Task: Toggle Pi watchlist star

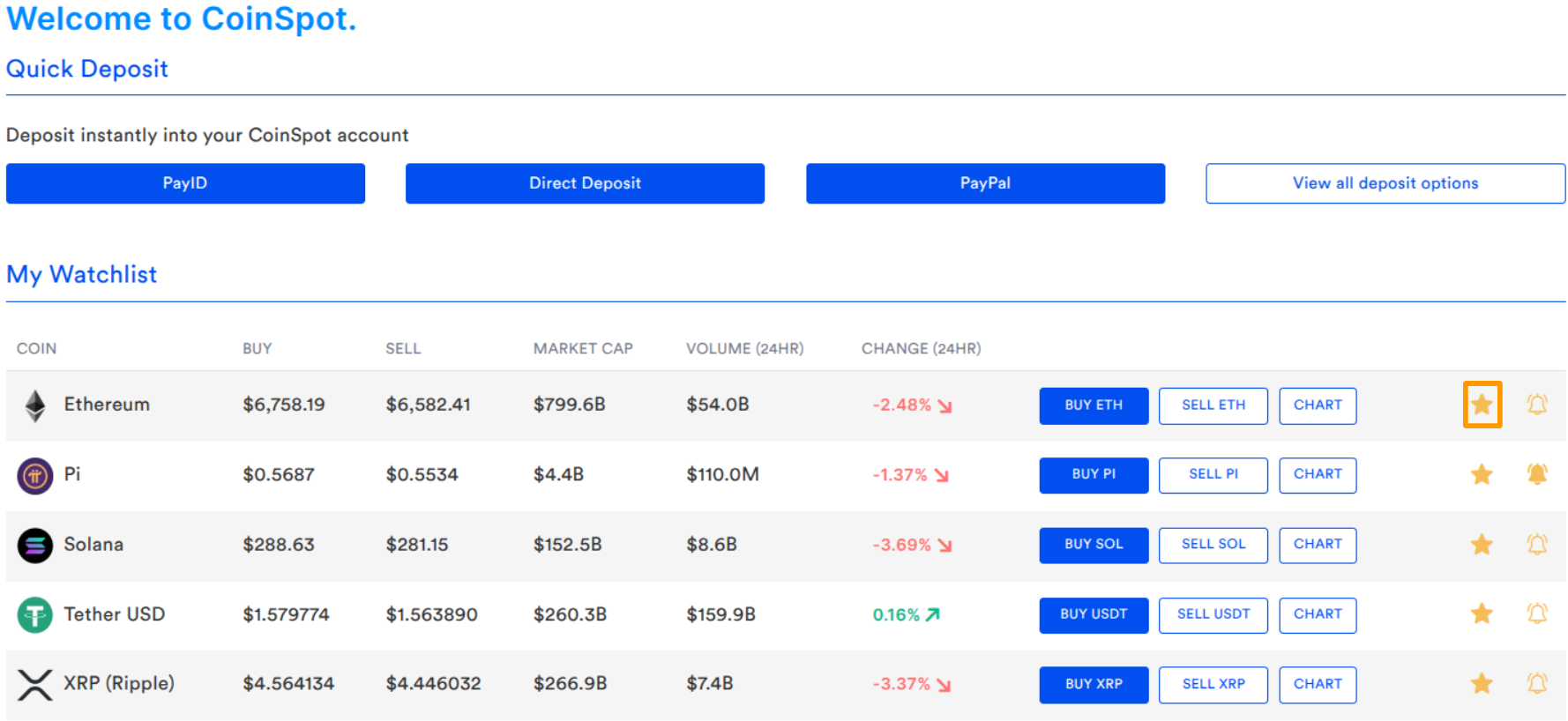Action: click(x=1482, y=474)
